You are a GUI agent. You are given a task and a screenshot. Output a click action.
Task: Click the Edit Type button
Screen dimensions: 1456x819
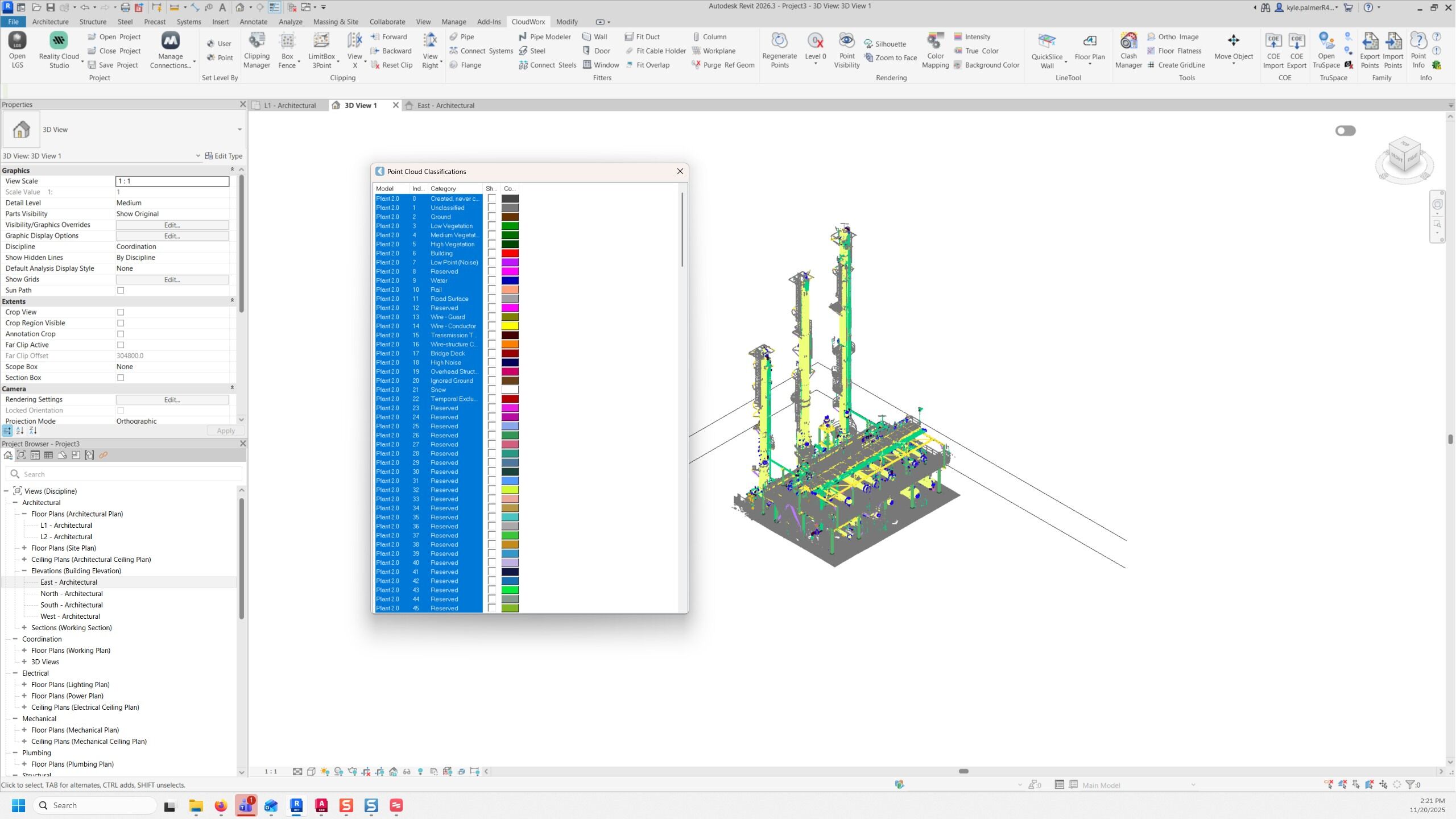[224, 156]
